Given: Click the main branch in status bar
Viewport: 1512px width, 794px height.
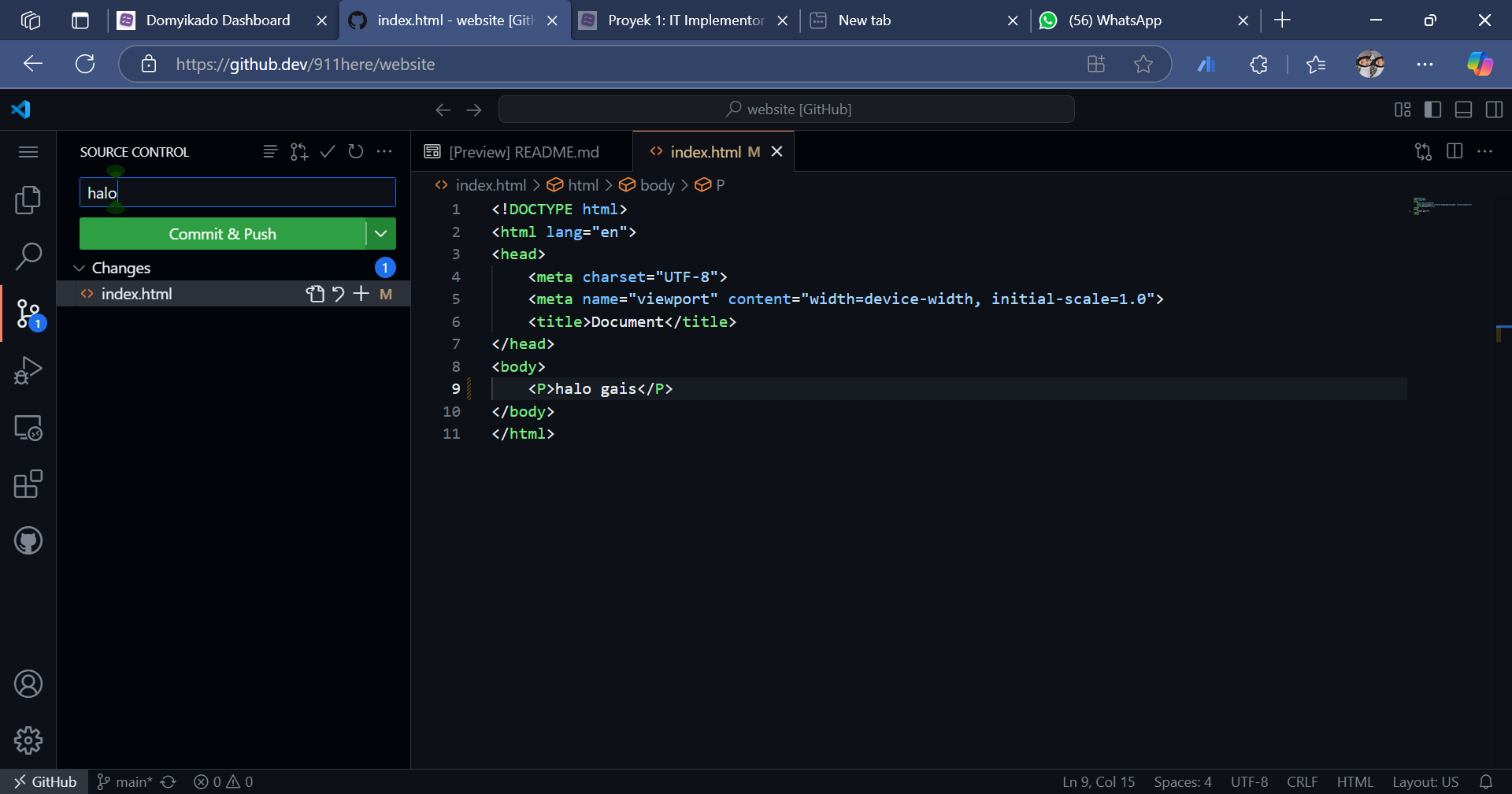Looking at the screenshot, I should click(x=125, y=782).
